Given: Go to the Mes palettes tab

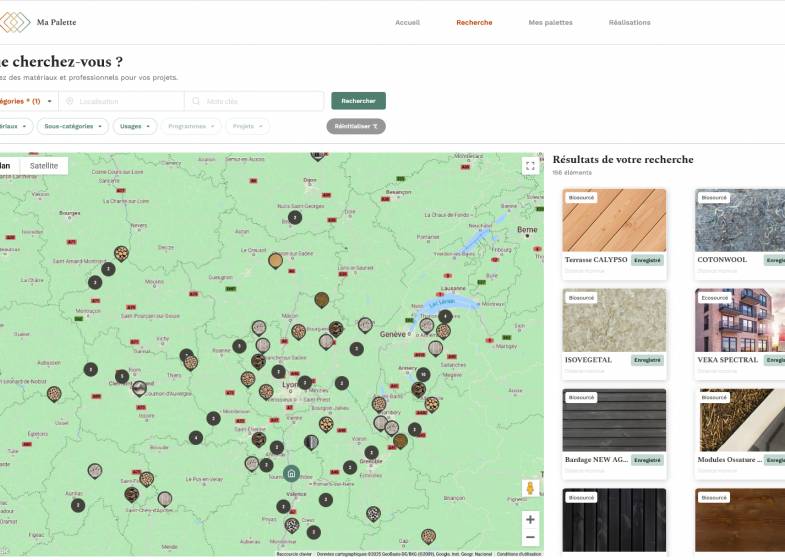Looking at the screenshot, I should click(550, 22).
